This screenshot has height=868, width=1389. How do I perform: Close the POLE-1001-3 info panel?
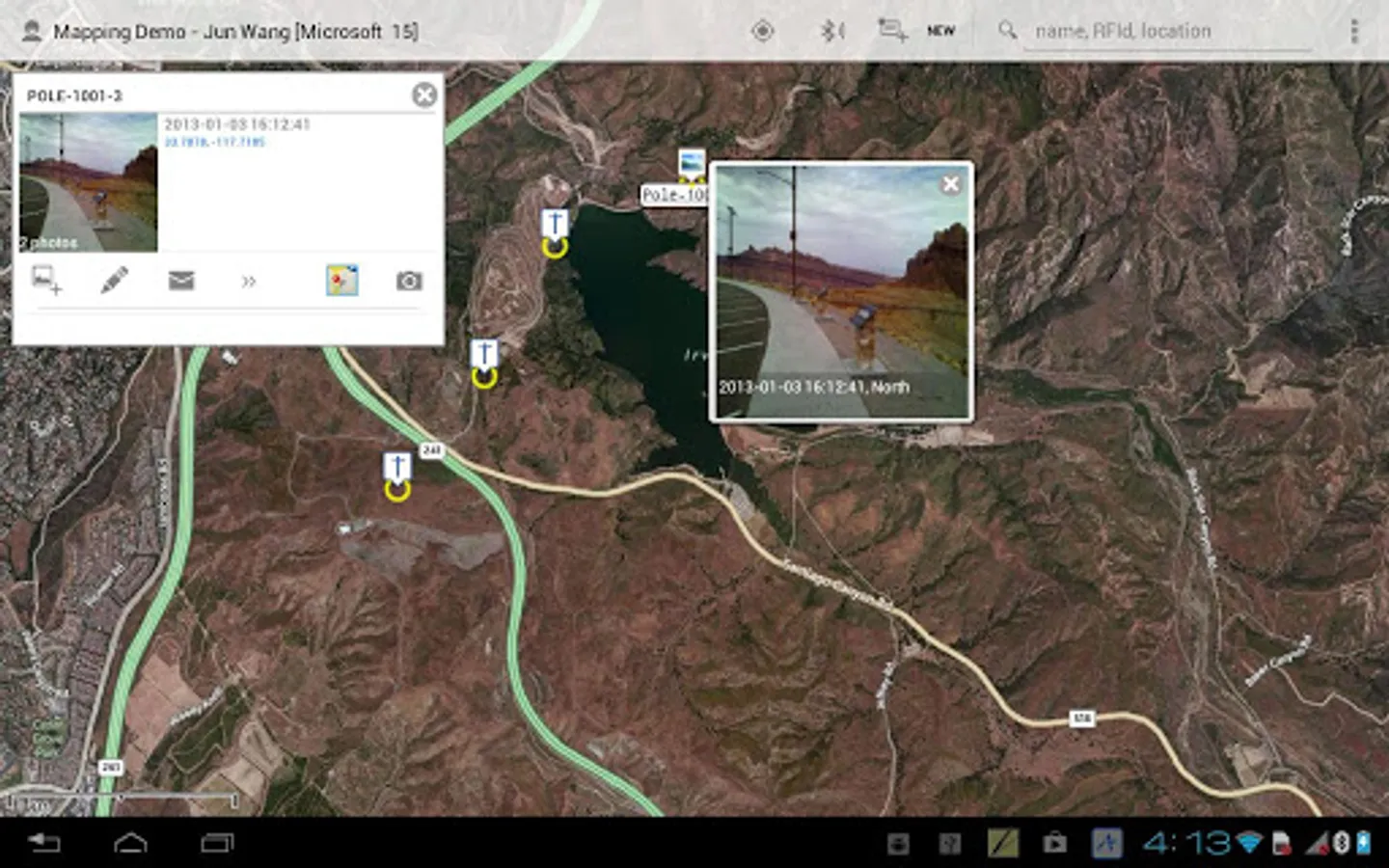pos(423,95)
